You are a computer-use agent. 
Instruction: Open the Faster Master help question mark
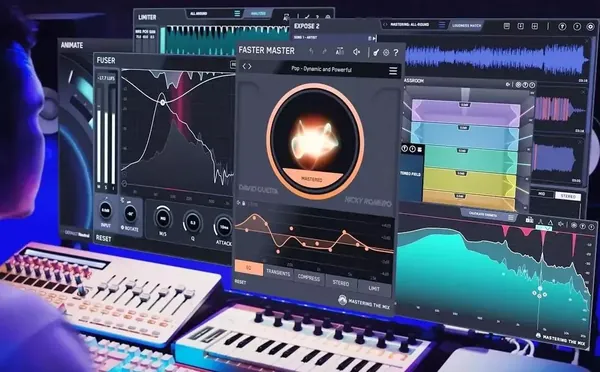pos(396,53)
